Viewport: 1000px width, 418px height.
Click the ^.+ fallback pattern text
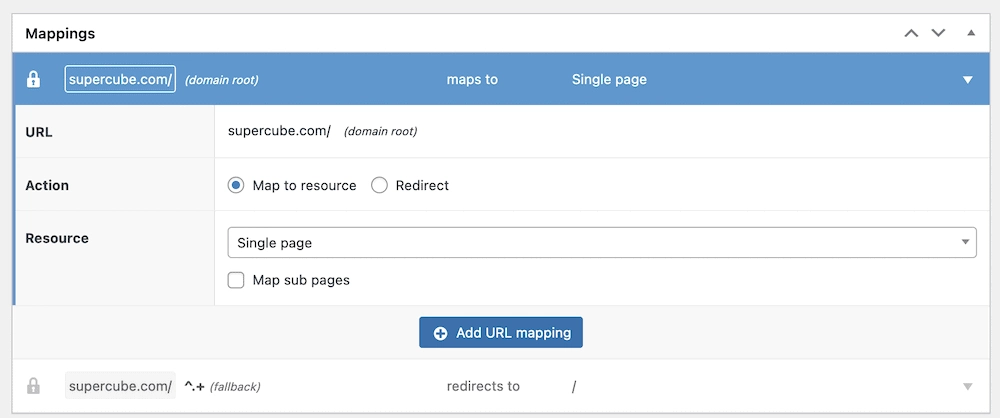[195, 387]
